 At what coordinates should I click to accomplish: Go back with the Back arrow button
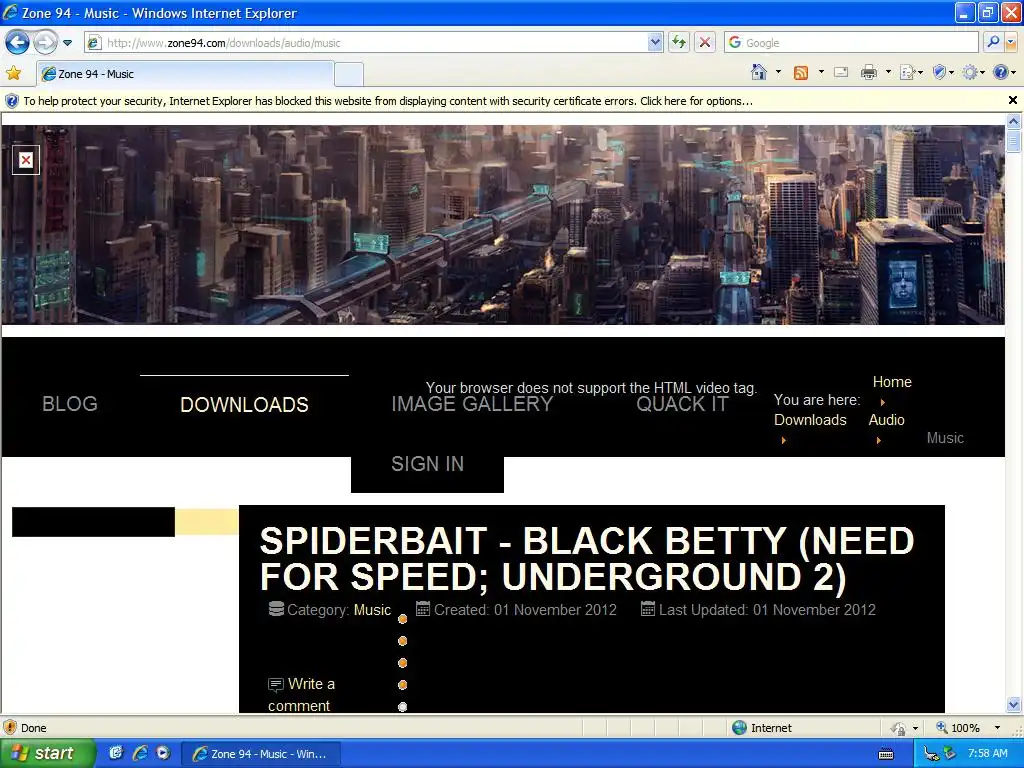[x=17, y=42]
